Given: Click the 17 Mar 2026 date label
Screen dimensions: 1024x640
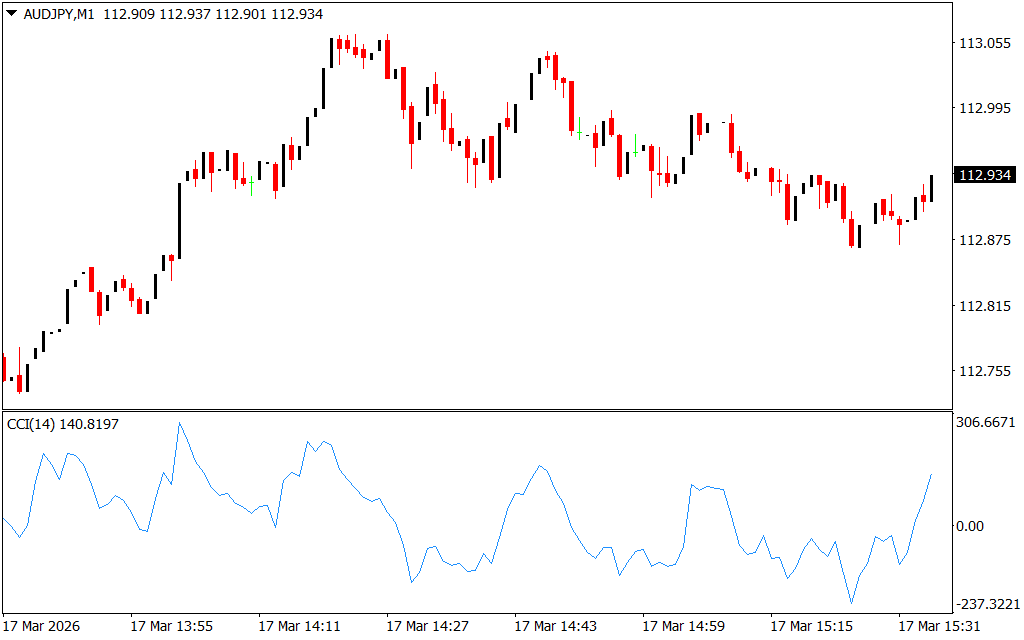Looking at the screenshot, I should pos(43,626).
